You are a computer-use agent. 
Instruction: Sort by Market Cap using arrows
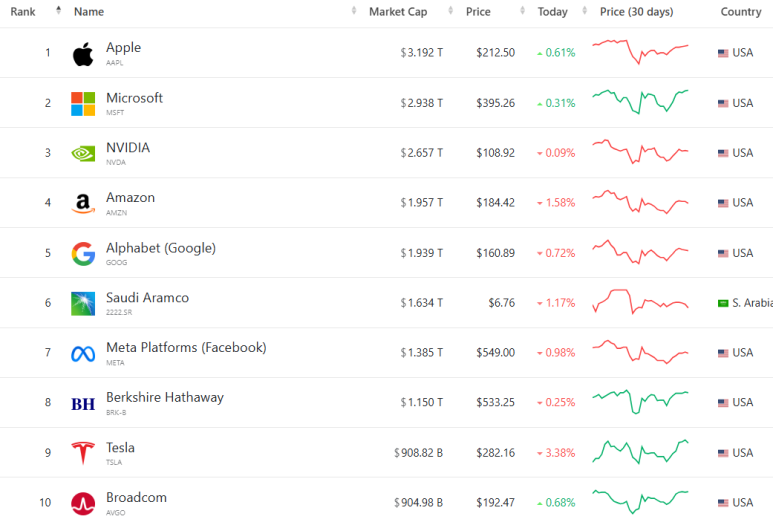pos(450,10)
